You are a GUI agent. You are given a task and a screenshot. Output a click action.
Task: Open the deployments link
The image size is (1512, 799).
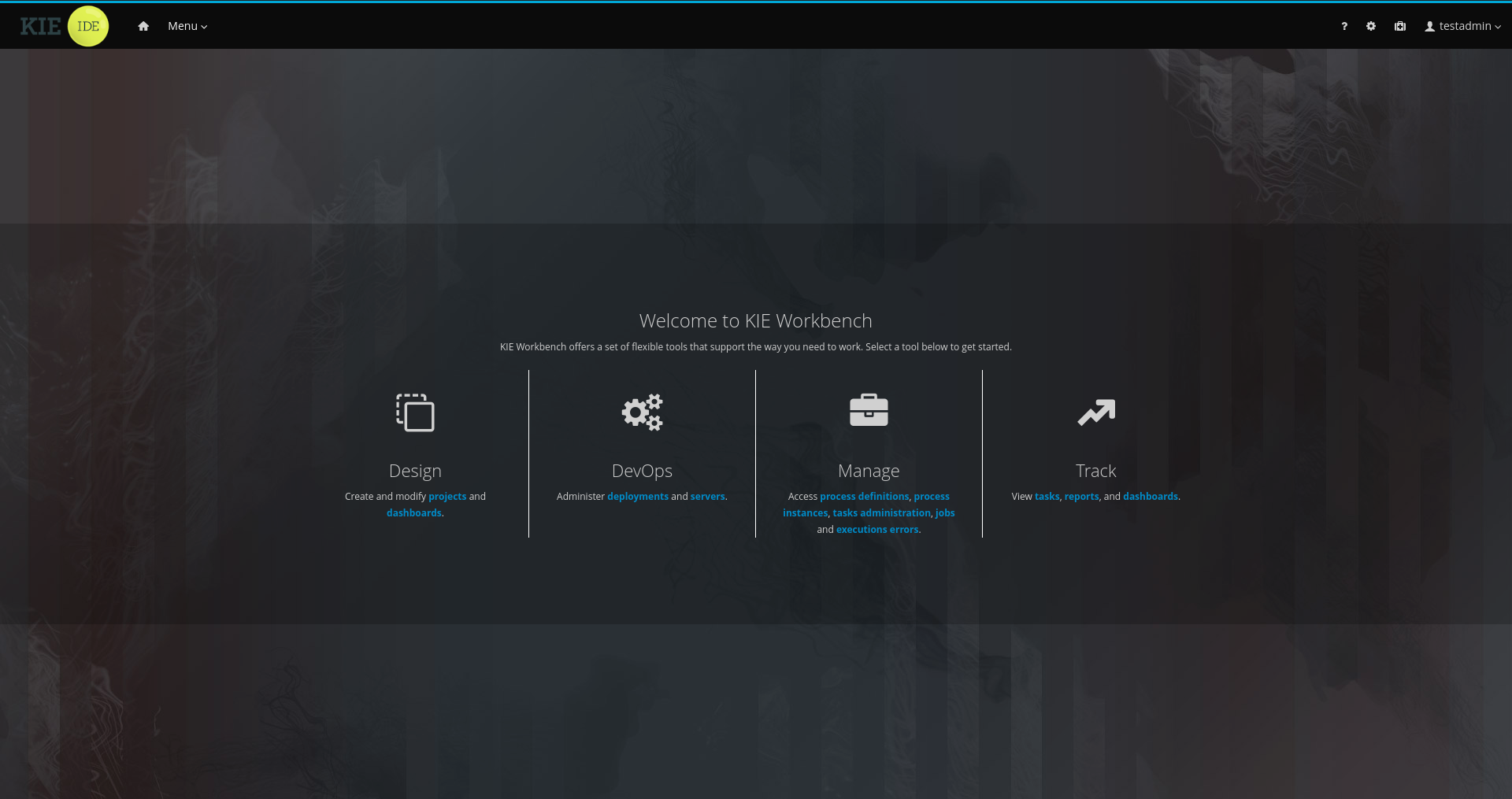point(638,497)
